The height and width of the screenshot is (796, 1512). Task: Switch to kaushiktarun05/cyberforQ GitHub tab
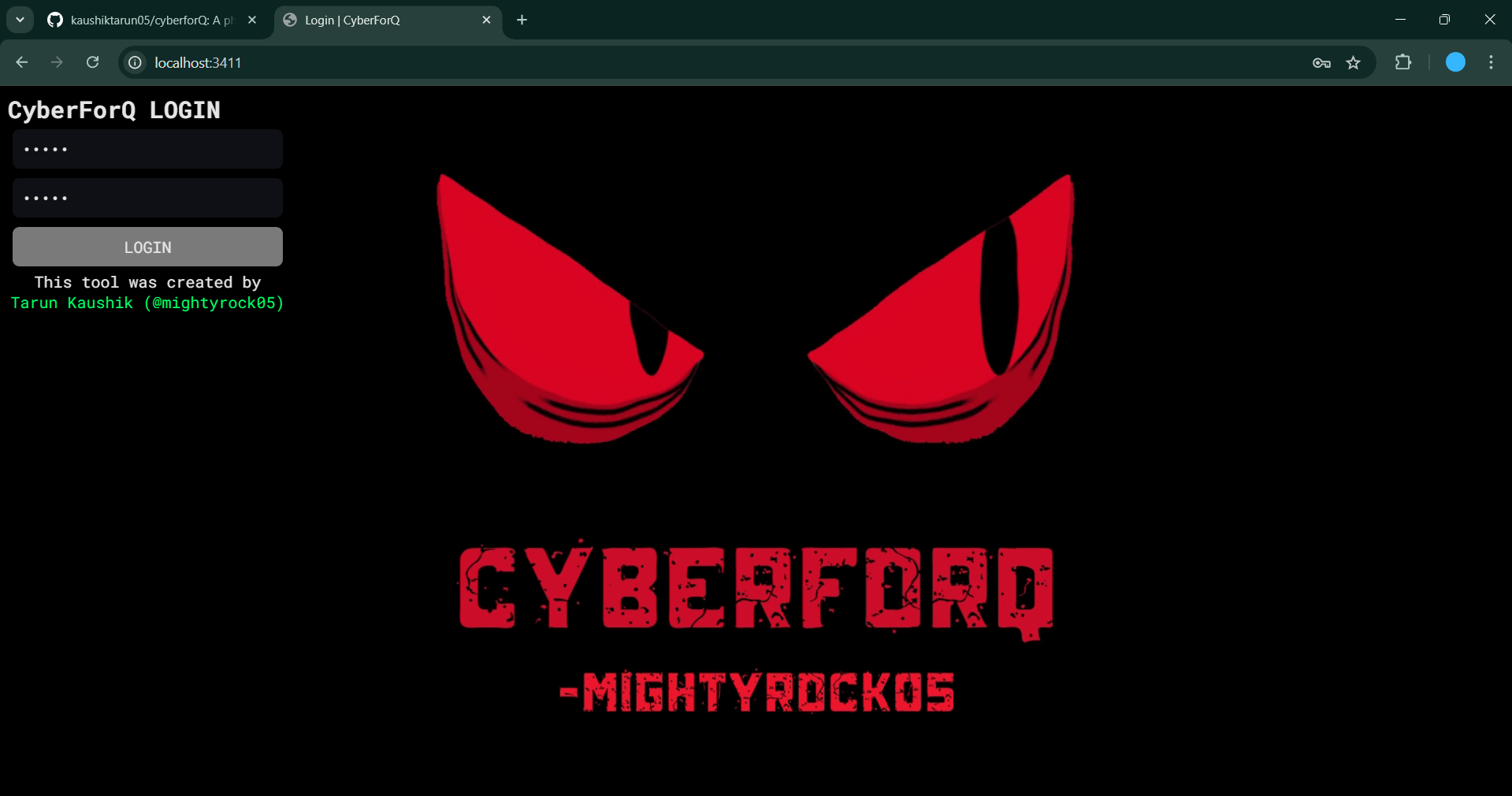pyautogui.click(x=152, y=20)
